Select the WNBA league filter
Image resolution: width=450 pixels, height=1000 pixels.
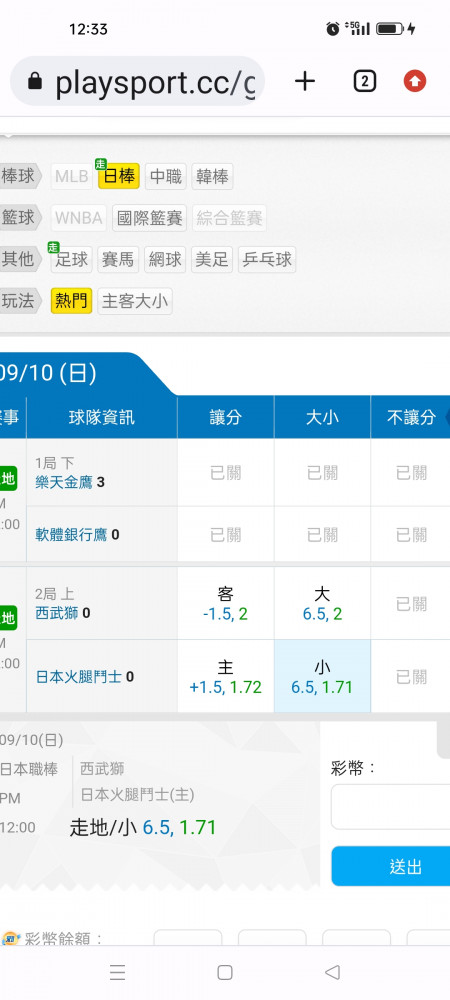coord(78,218)
